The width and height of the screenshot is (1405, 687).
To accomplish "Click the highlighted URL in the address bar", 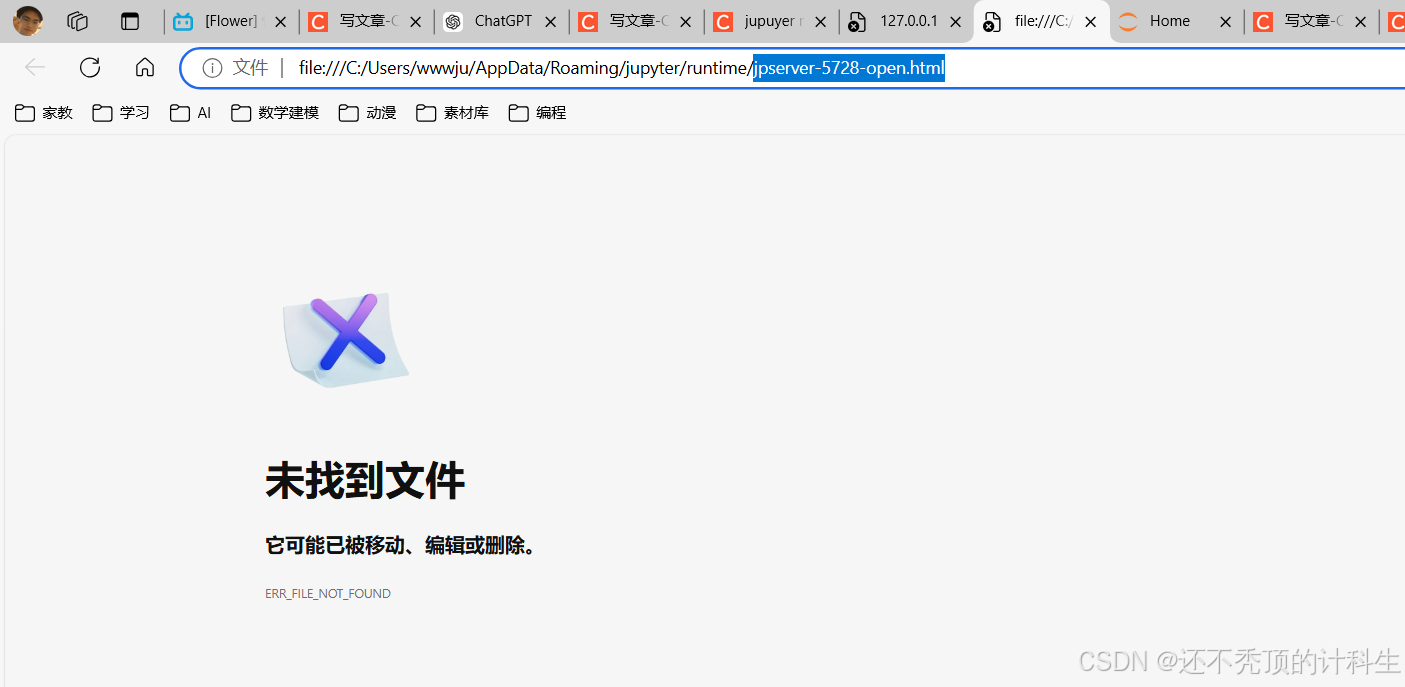I will (848, 68).
